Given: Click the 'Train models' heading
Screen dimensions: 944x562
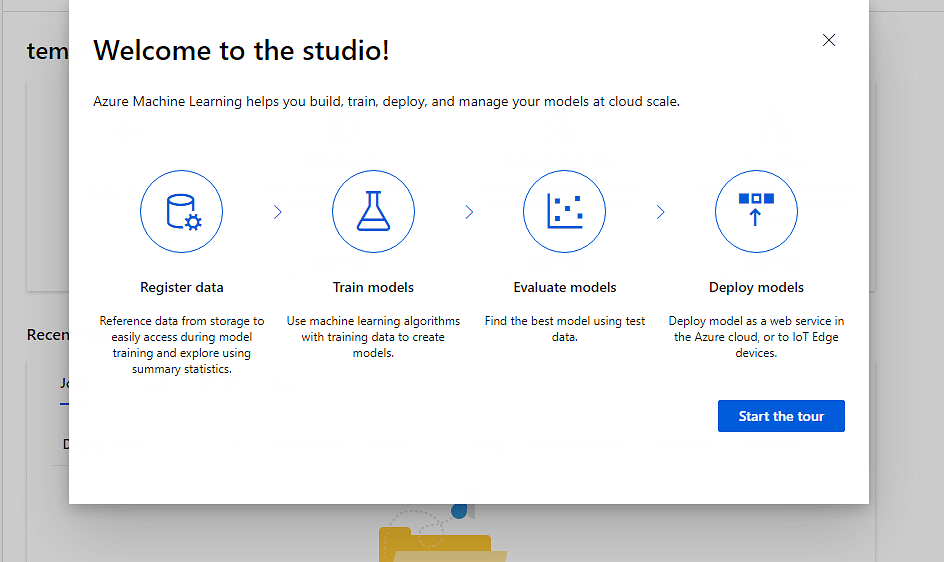Looking at the screenshot, I should [x=373, y=287].
